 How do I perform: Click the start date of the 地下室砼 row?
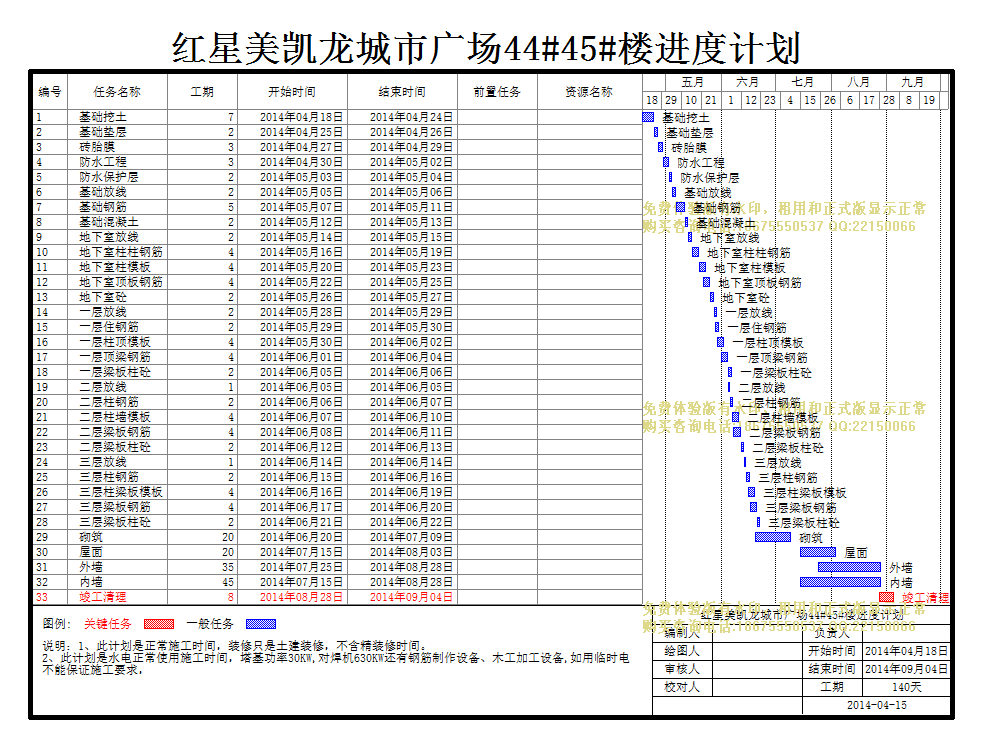coord(302,297)
